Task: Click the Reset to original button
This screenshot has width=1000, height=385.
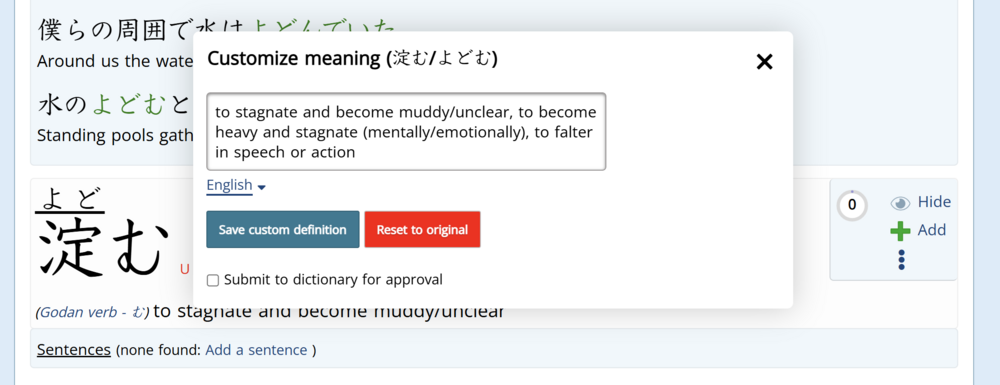Action: coord(422,229)
